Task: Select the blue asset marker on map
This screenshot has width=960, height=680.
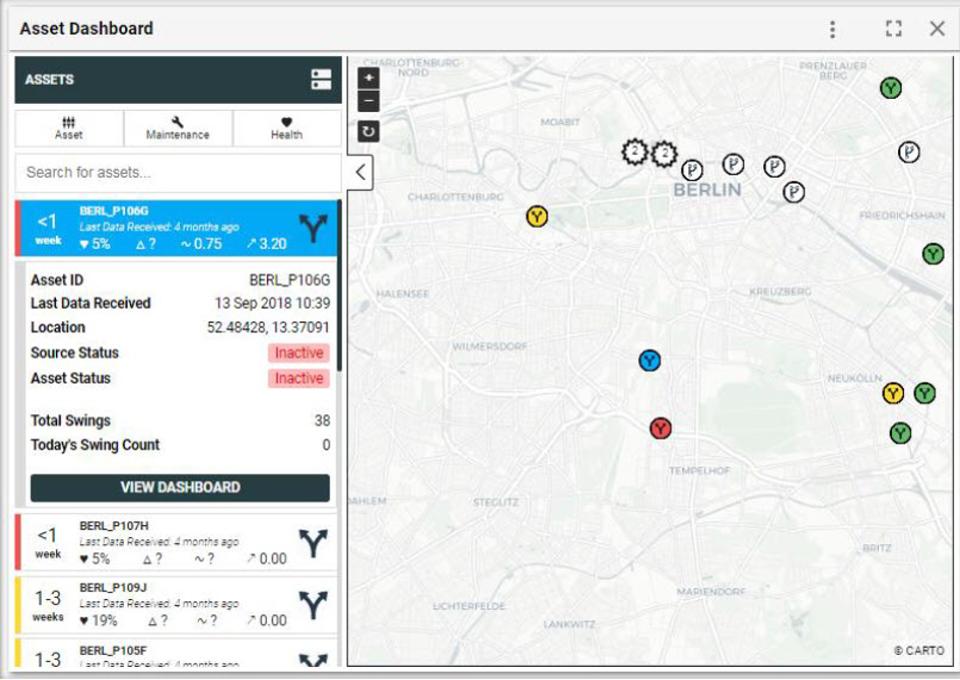Action: [x=650, y=361]
